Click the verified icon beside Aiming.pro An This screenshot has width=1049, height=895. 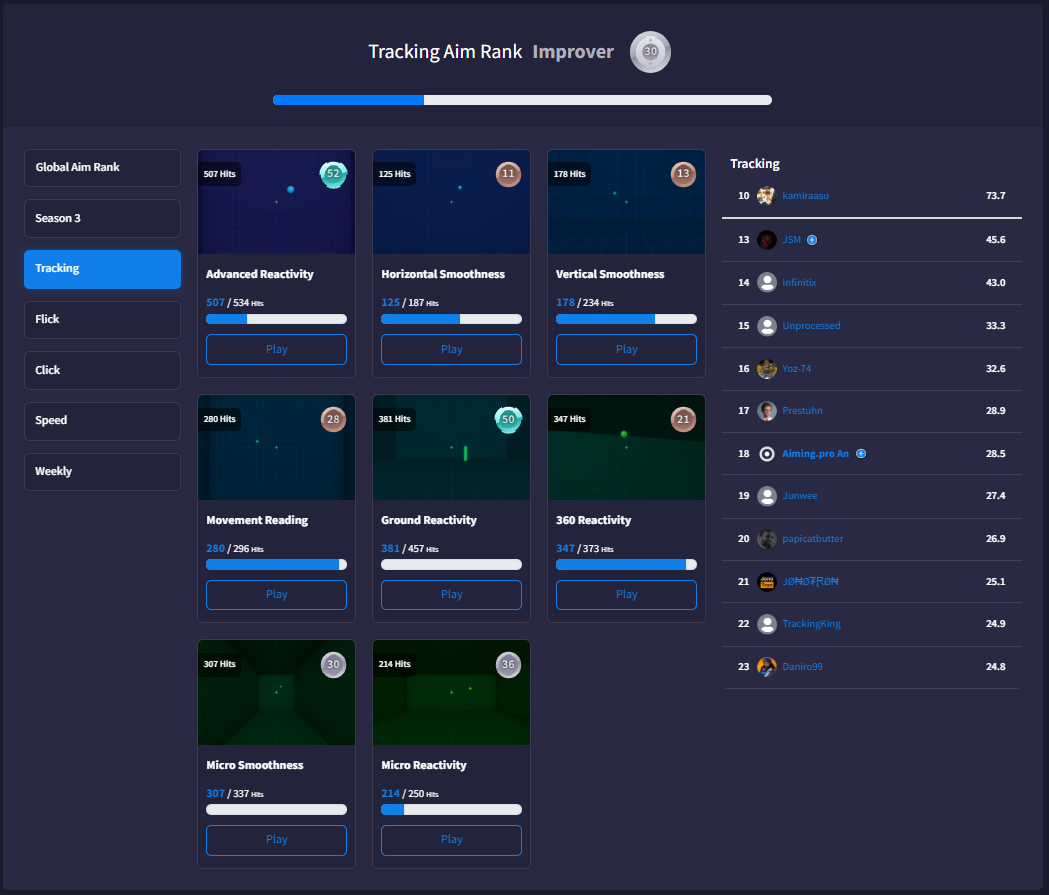861,453
